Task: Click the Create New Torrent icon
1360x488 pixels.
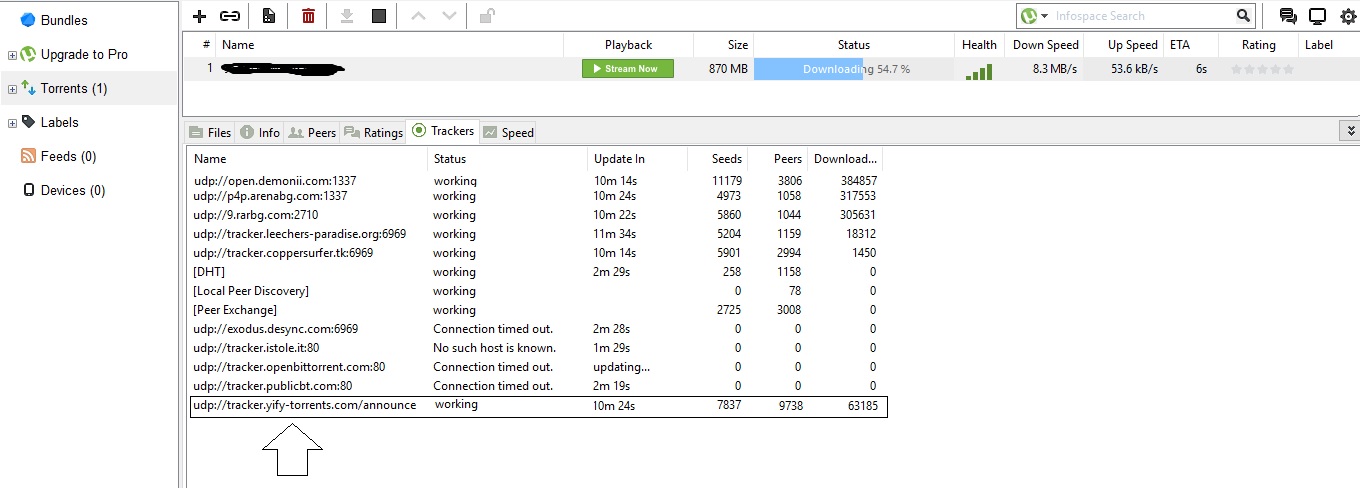Action: click(x=269, y=16)
